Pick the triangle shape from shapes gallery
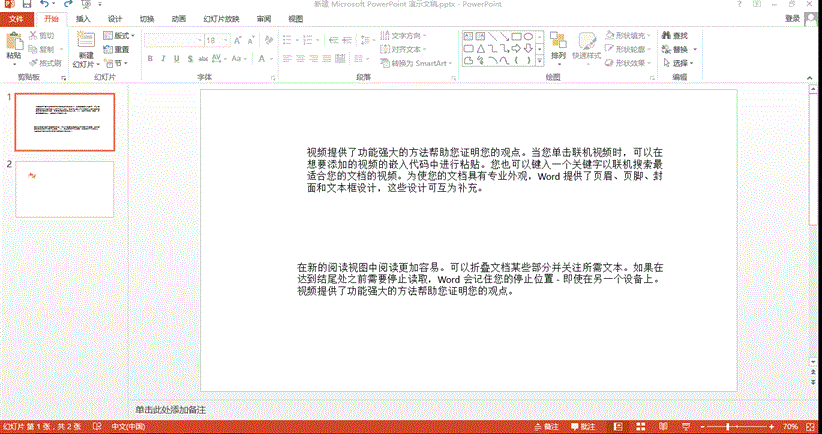822x434 pixels. [x=481, y=47]
